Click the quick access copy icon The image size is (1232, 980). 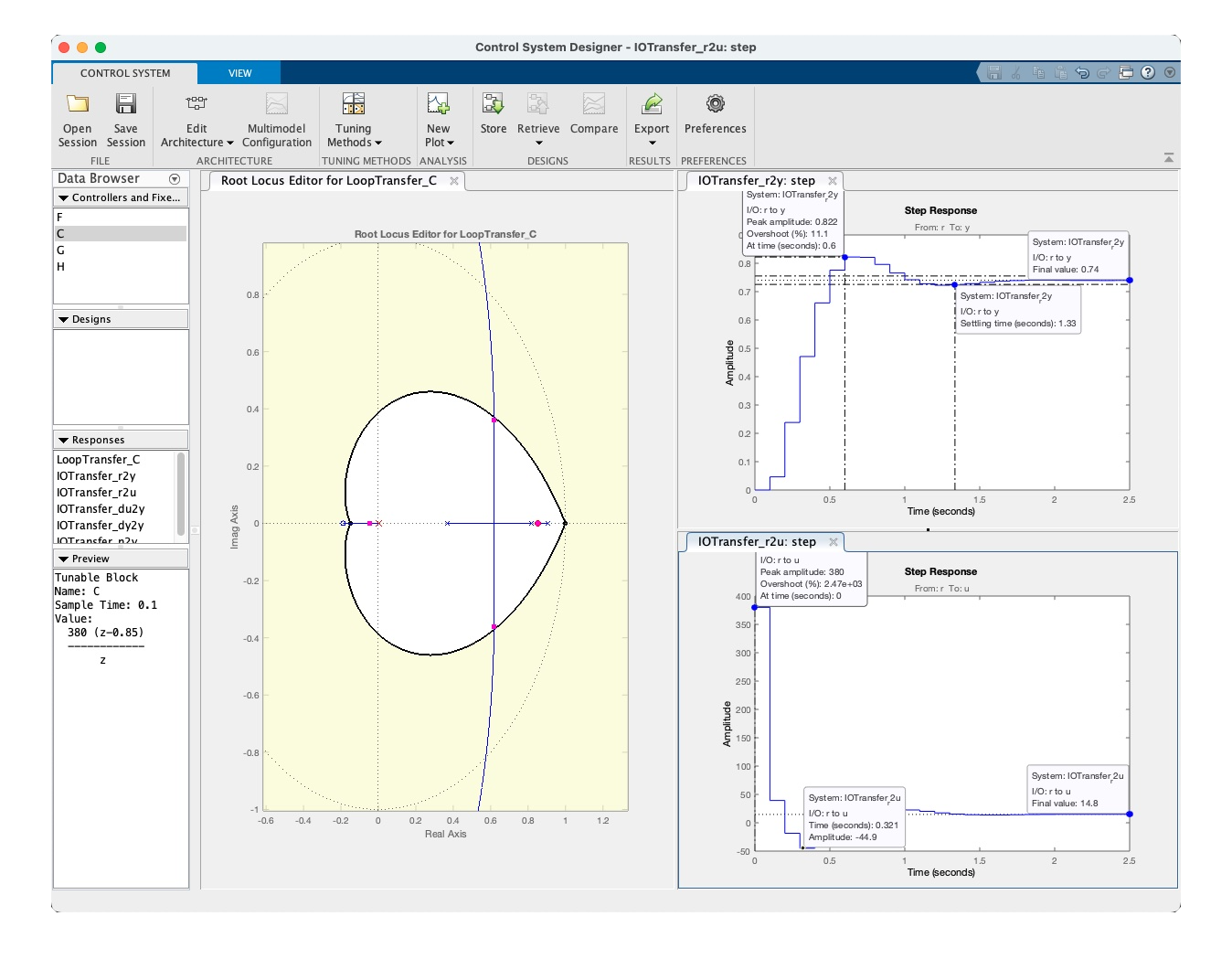(x=1038, y=72)
